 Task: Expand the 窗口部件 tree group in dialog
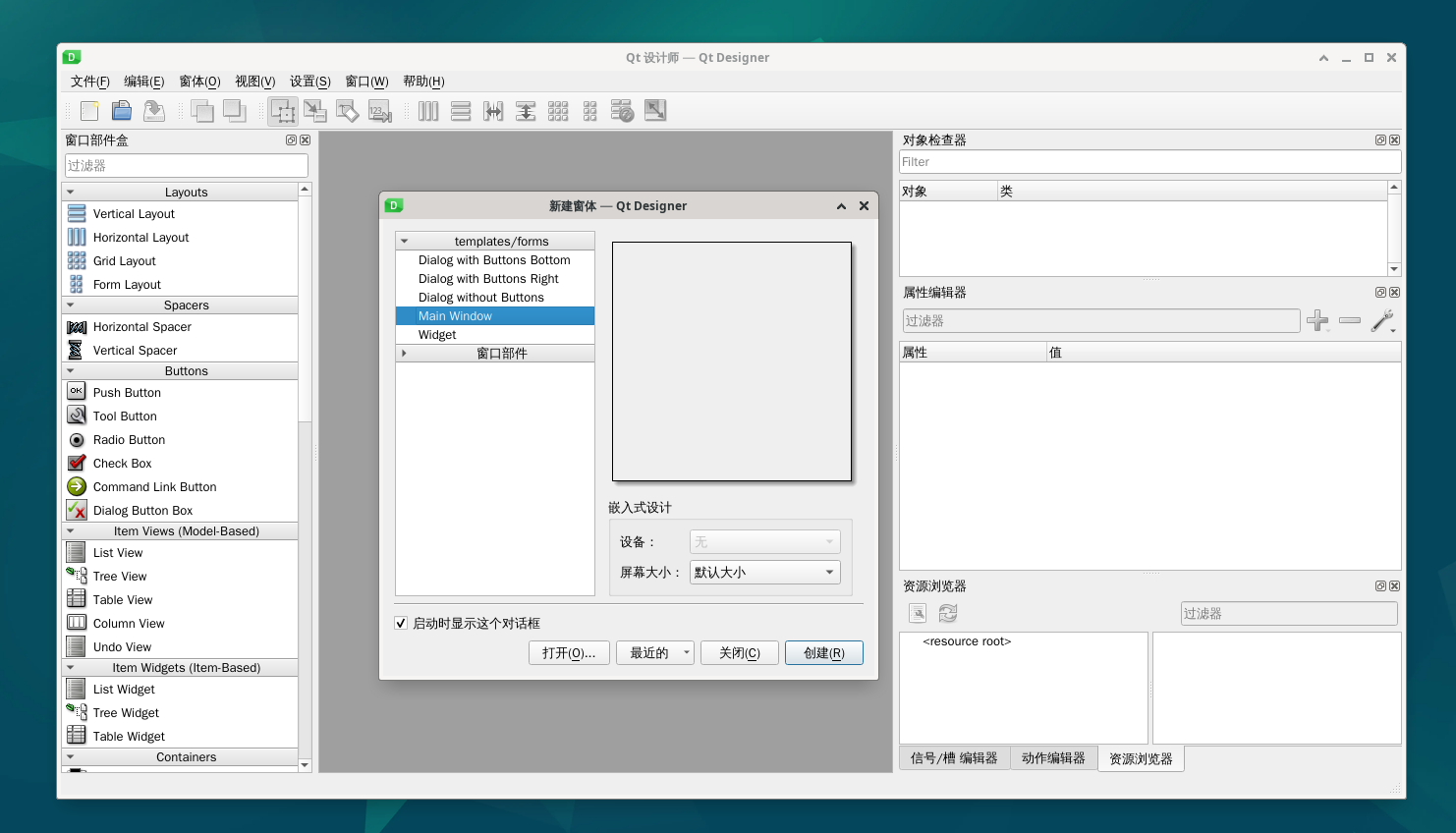[x=404, y=353]
